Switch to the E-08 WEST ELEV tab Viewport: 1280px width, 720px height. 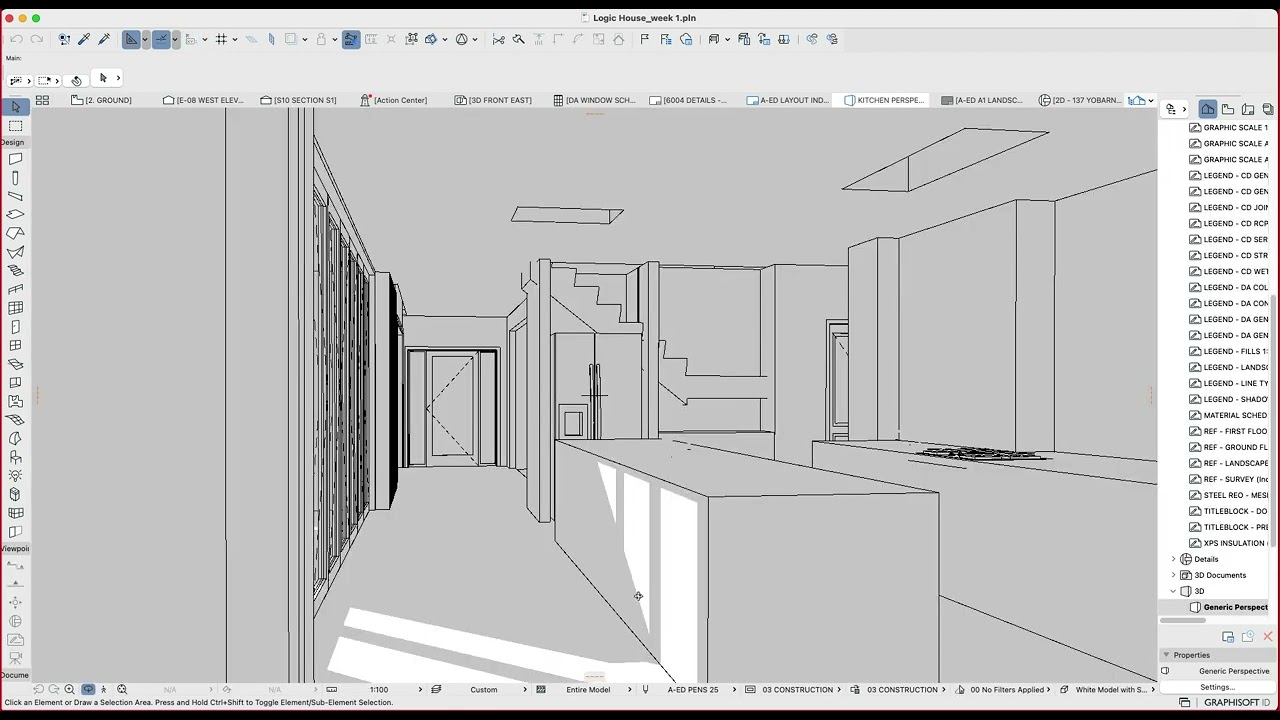(x=203, y=100)
